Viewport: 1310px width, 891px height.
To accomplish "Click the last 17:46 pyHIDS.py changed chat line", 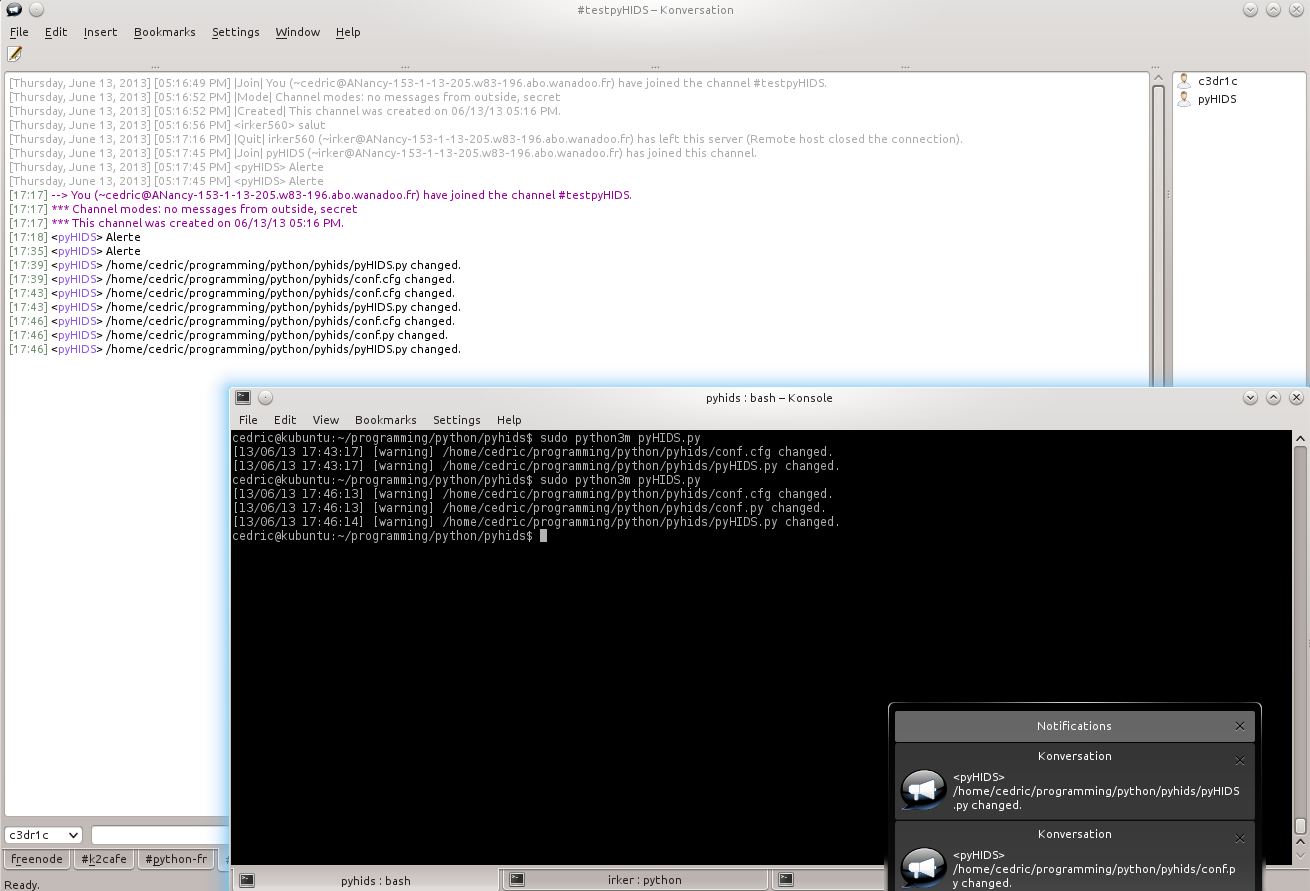I will point(235,349).
